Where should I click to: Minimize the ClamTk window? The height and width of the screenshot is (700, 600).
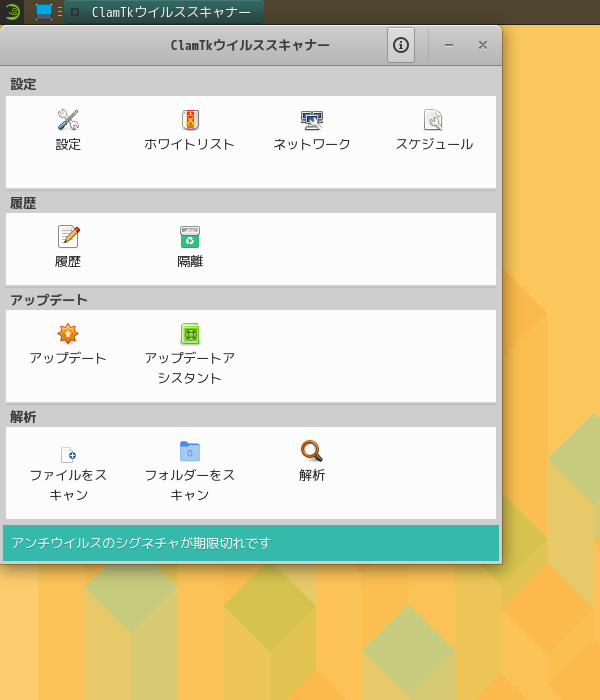(x=449, y=45)
